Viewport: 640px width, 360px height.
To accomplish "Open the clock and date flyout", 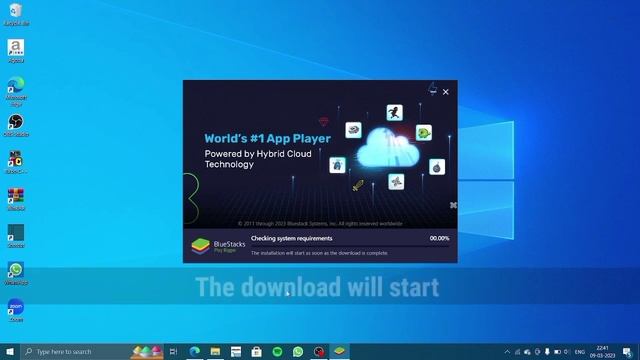I will click(602, 352).
